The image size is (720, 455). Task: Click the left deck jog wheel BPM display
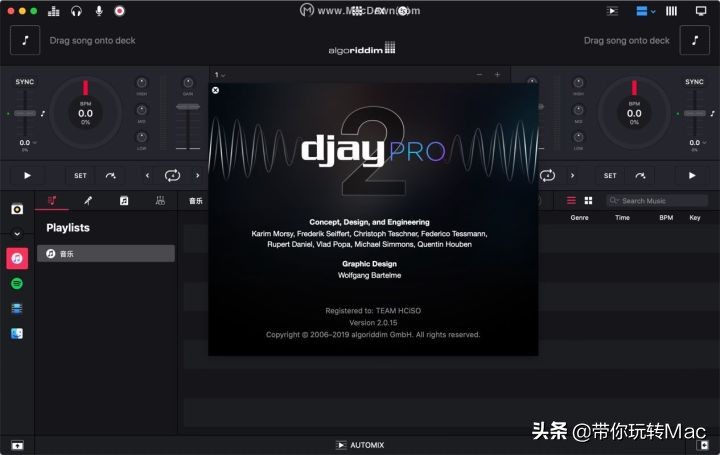[85, 113]
